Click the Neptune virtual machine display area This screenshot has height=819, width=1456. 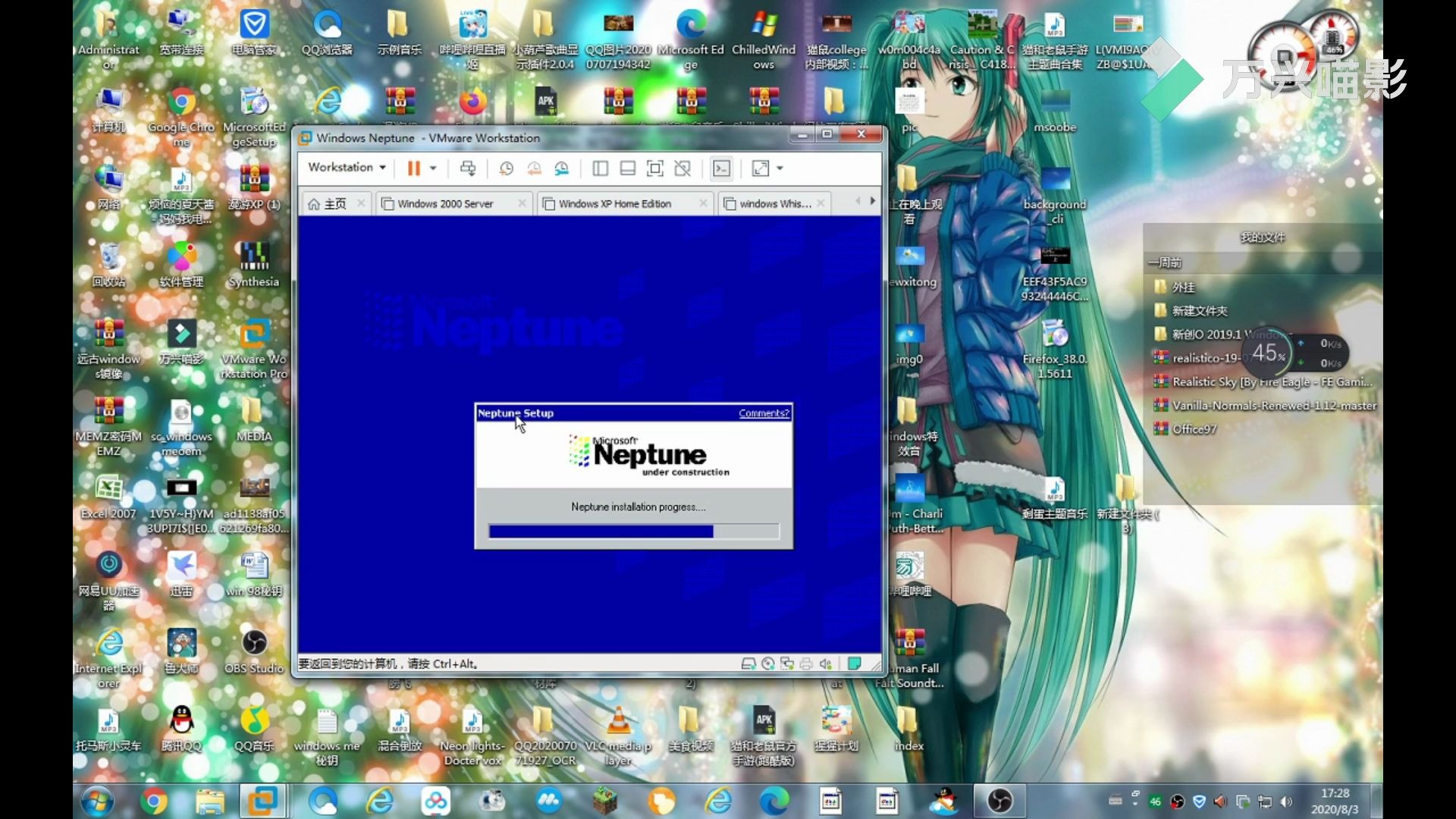[589, 435]
